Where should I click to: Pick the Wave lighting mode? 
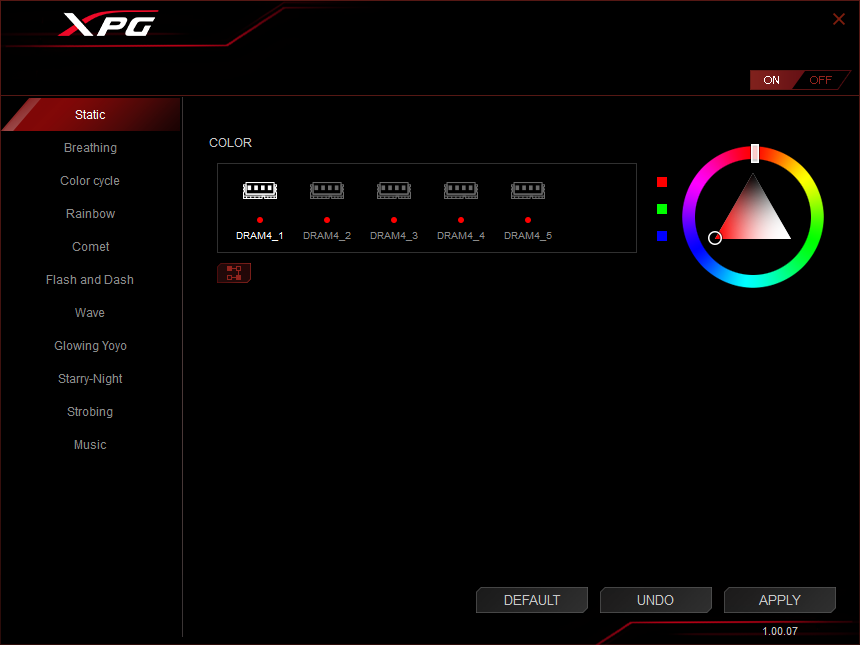(x=90, y=313)
